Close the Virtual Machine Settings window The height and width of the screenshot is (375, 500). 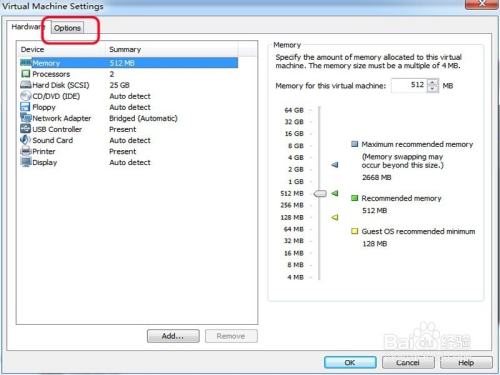click(481, 3)
